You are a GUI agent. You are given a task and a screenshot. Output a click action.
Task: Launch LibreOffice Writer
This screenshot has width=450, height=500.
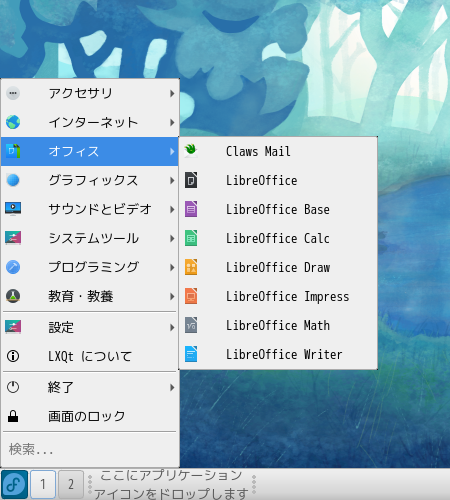coord(278,354)
